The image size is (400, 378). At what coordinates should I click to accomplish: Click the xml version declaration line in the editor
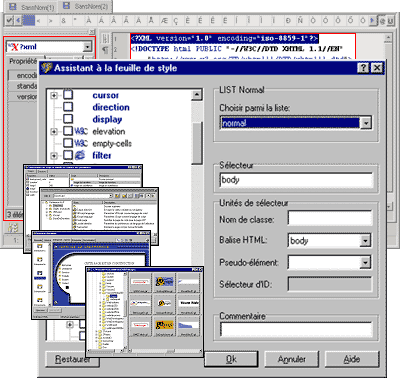click(x=224, y=38)
